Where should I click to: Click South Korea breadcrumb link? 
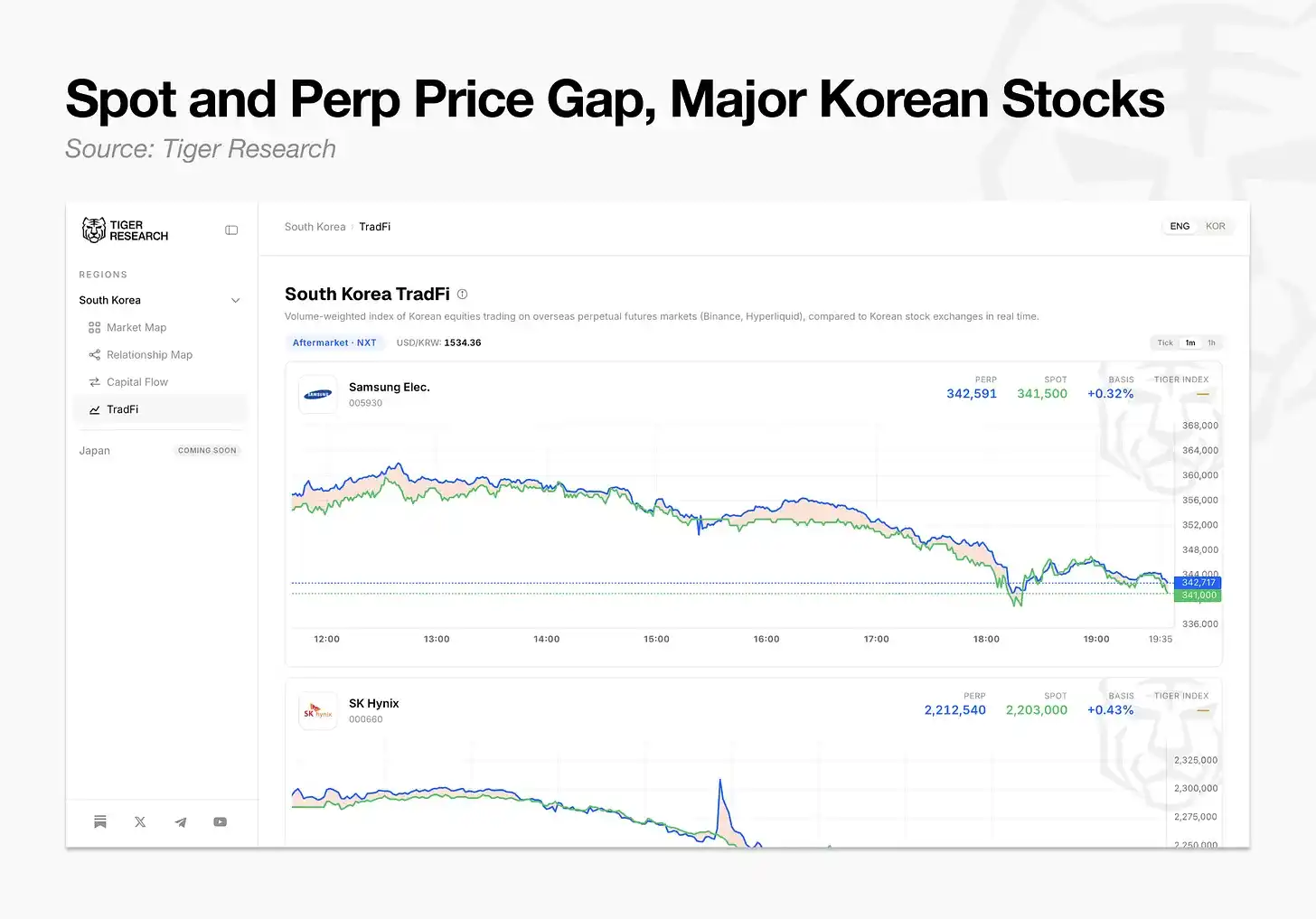[315, 227]
